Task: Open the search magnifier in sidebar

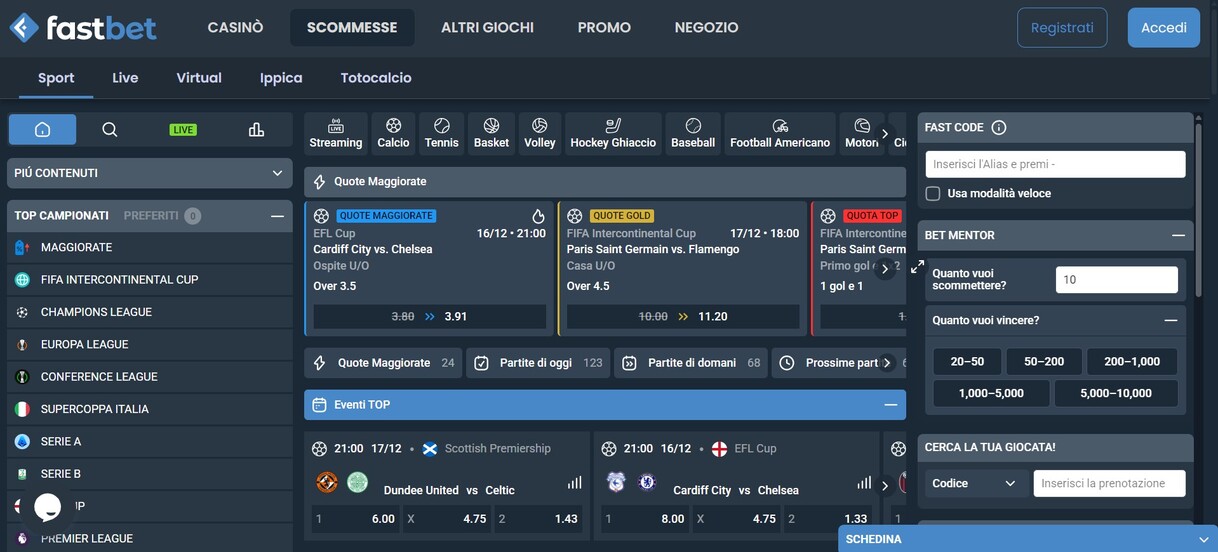Action: [110, 130]
